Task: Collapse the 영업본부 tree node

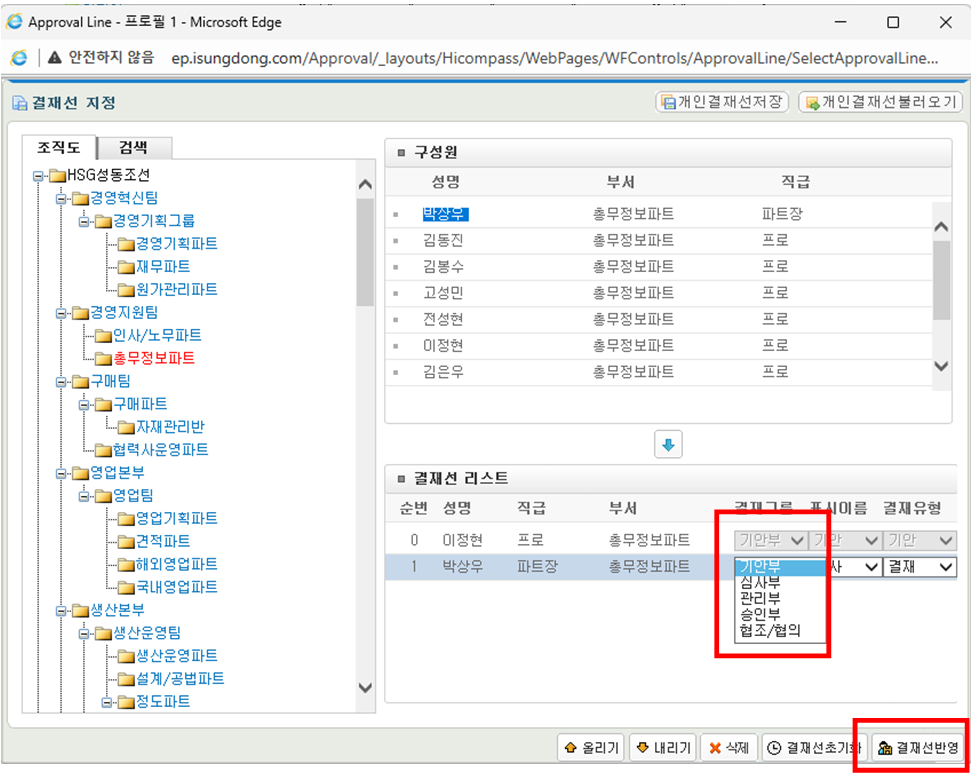Action: coord(61,473)
